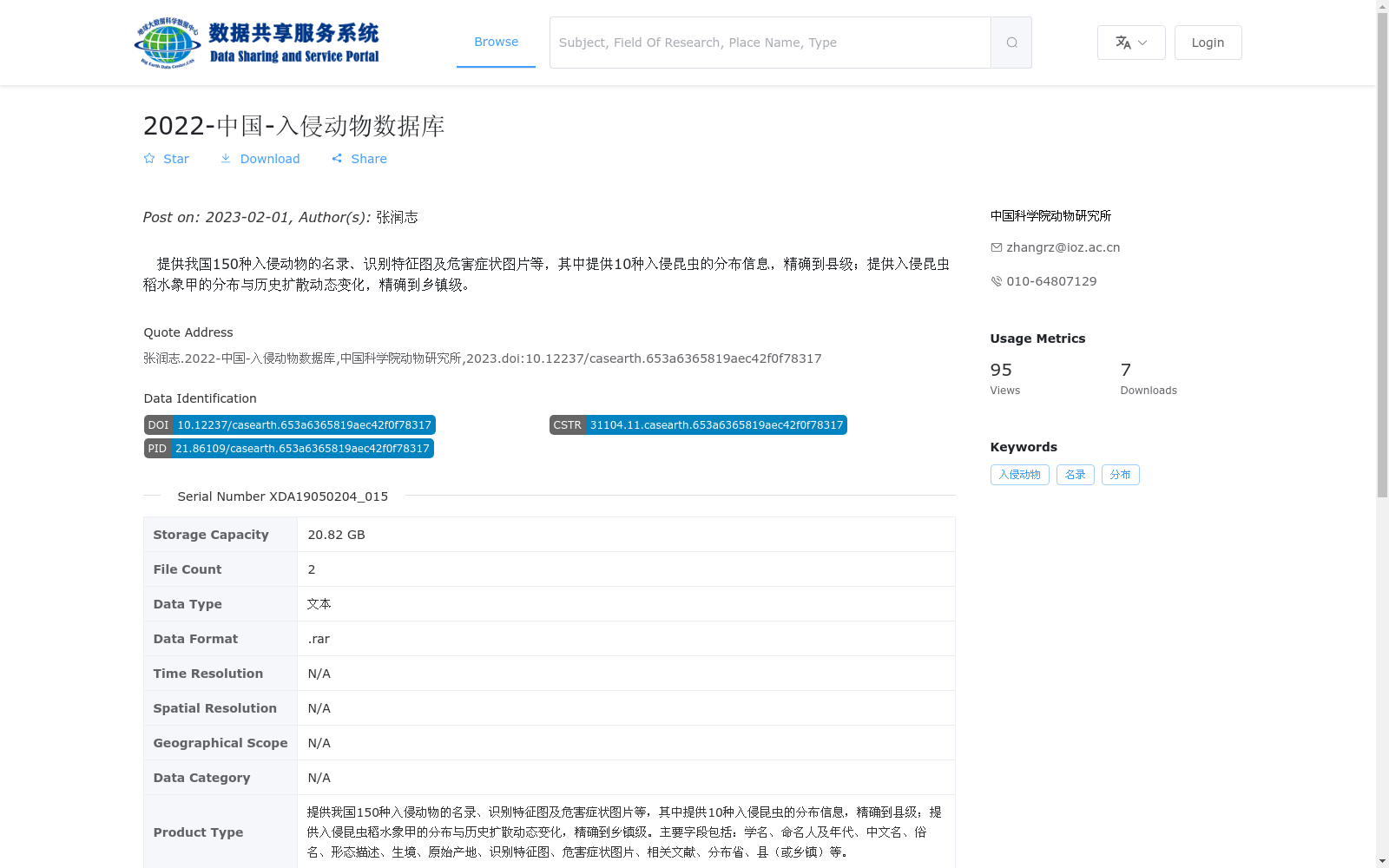Select the 分布 keyword tag
This screenshot has height=868, width=1389.
point(1120,474)
